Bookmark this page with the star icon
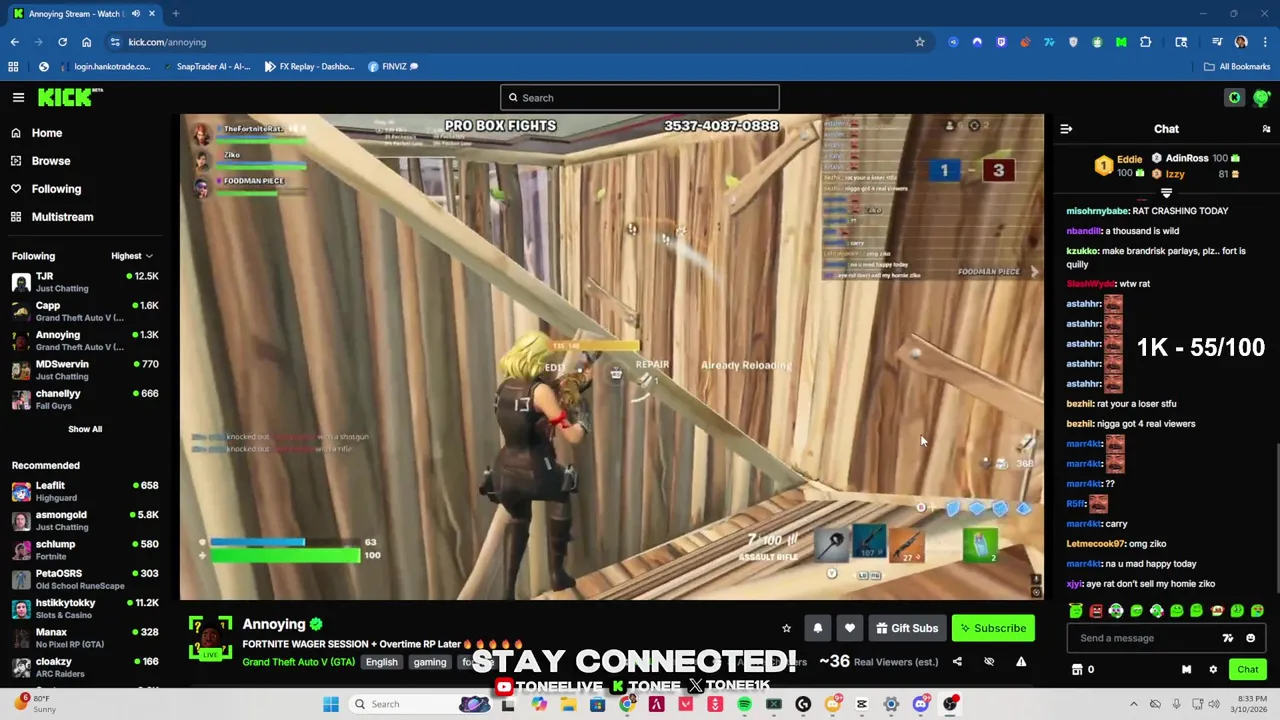Viewport: 1280px width, 720px height. click(x=919, y=42)
